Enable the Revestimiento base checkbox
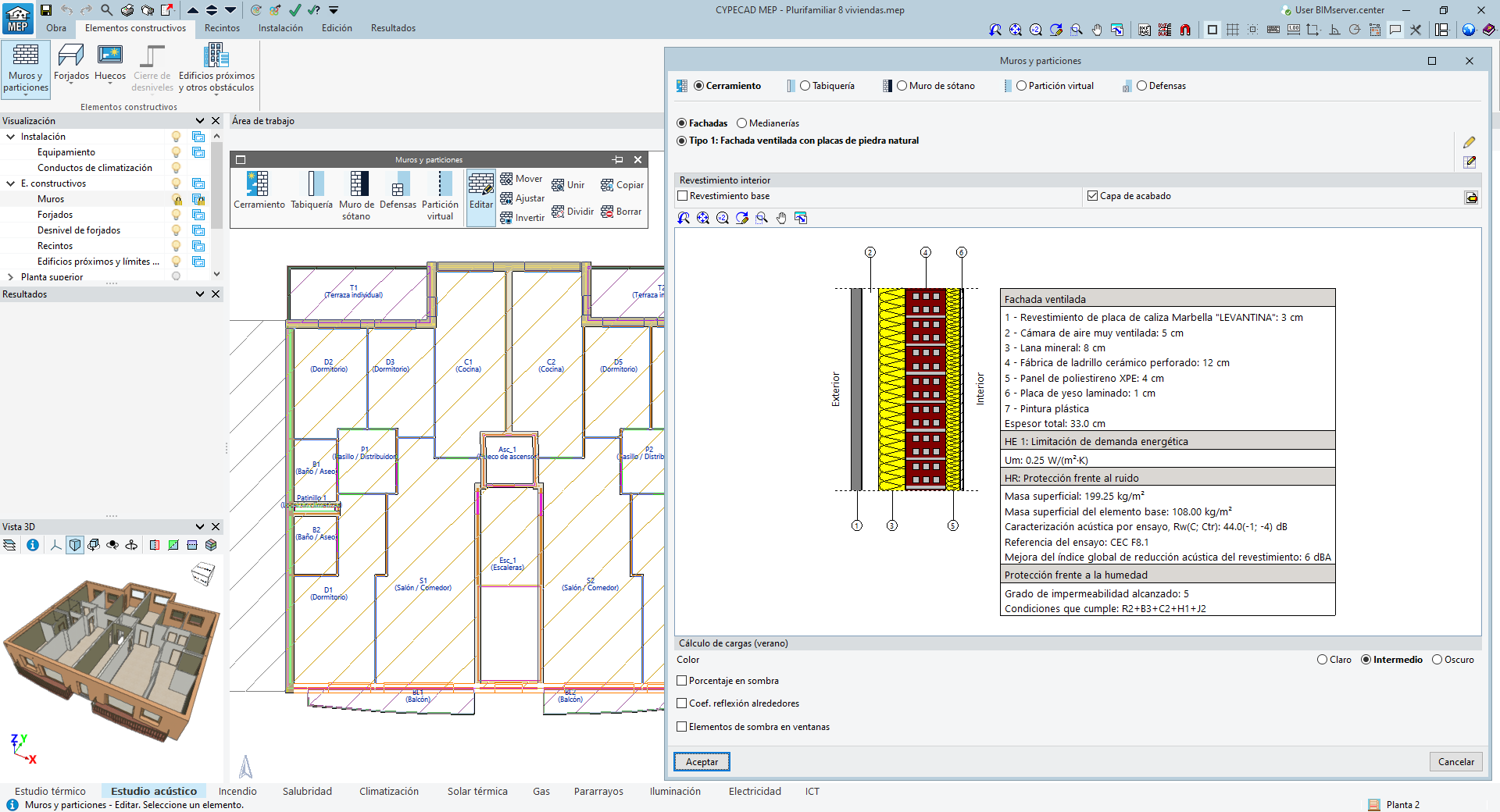This screenshot has width=1500, height=812. point(683,196)
